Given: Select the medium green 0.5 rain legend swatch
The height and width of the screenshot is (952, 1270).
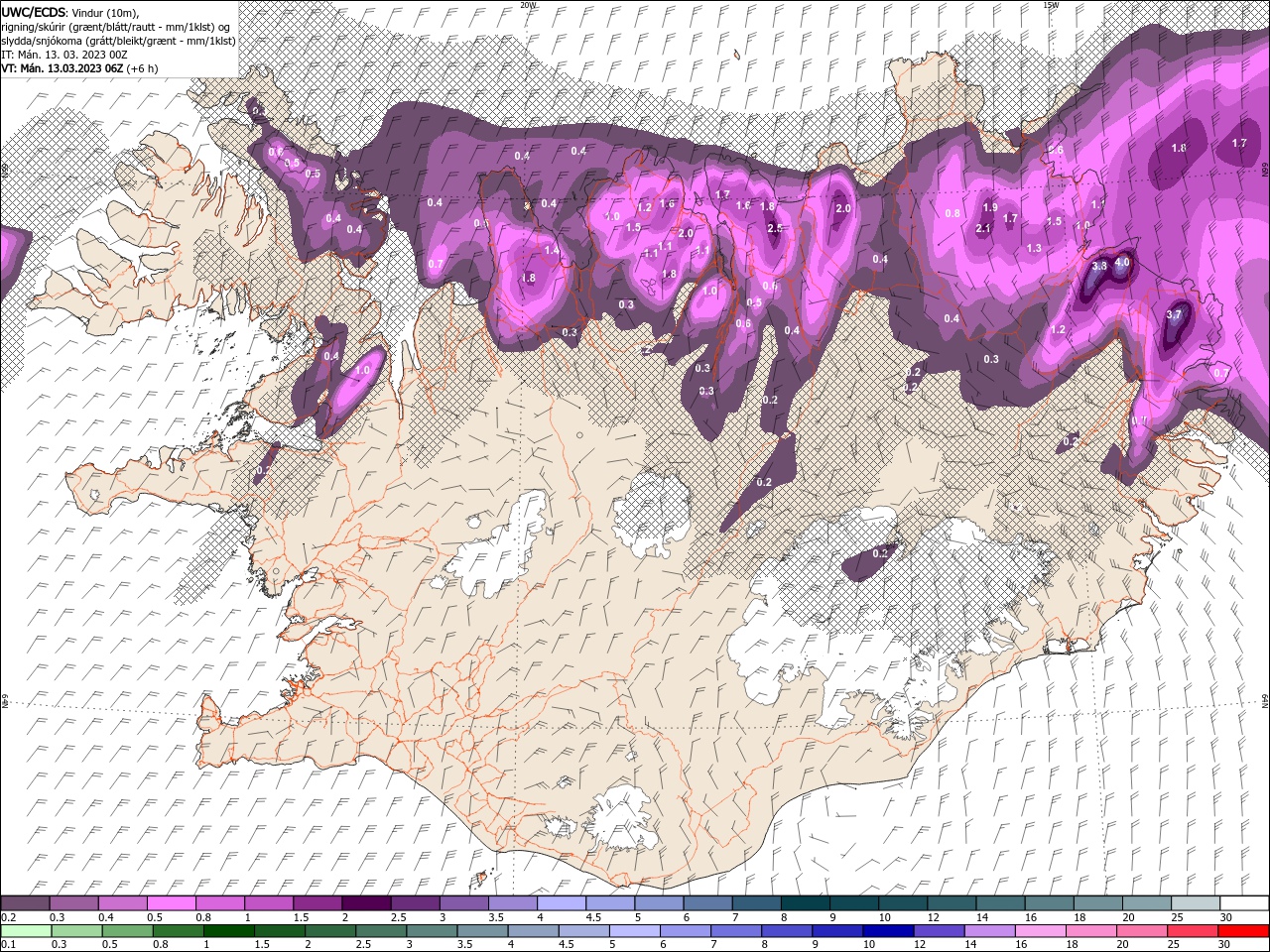Looking at the screenshot, I should click(x=127, y=931).
